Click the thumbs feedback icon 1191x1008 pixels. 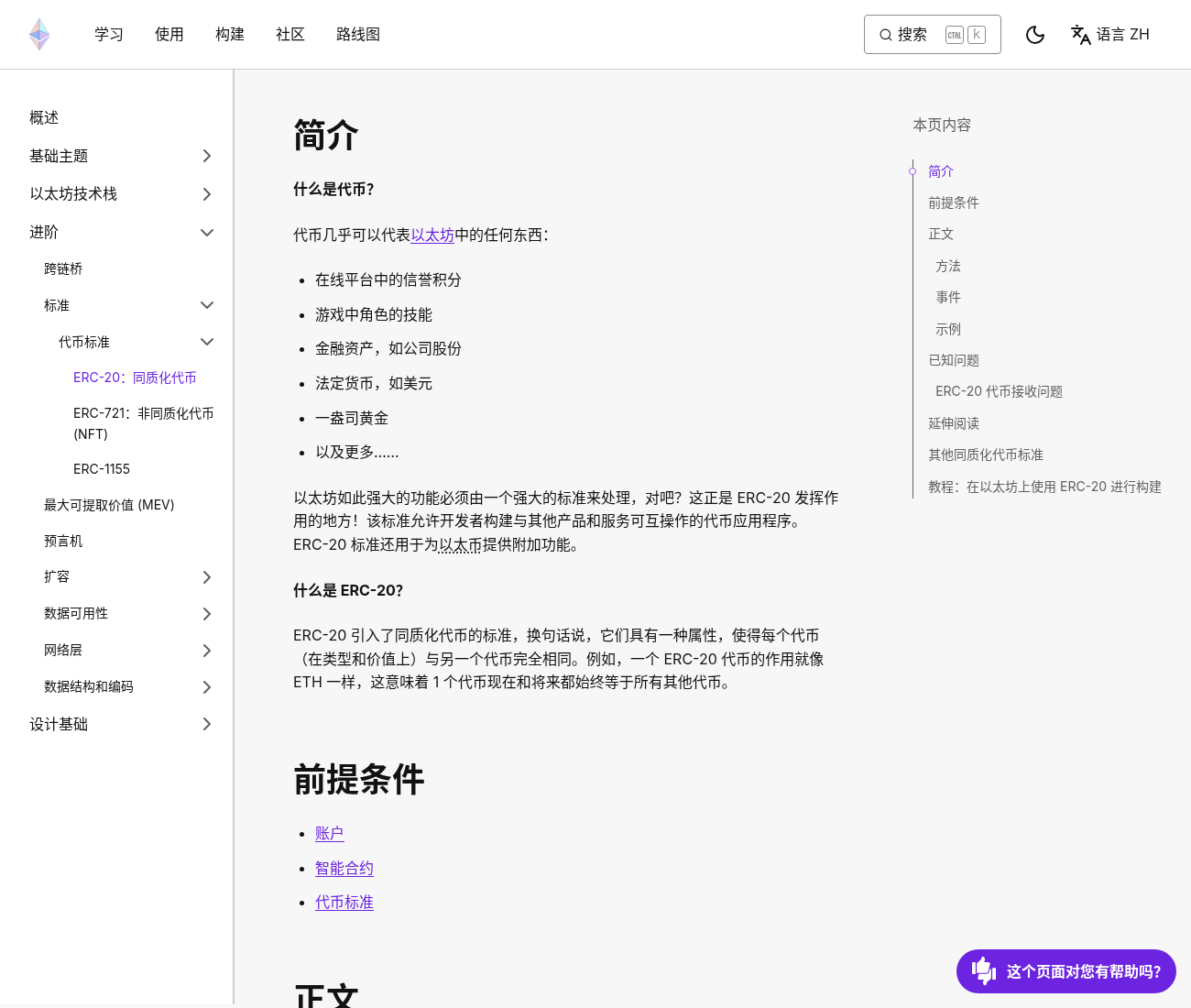click(x=984, y=971)
